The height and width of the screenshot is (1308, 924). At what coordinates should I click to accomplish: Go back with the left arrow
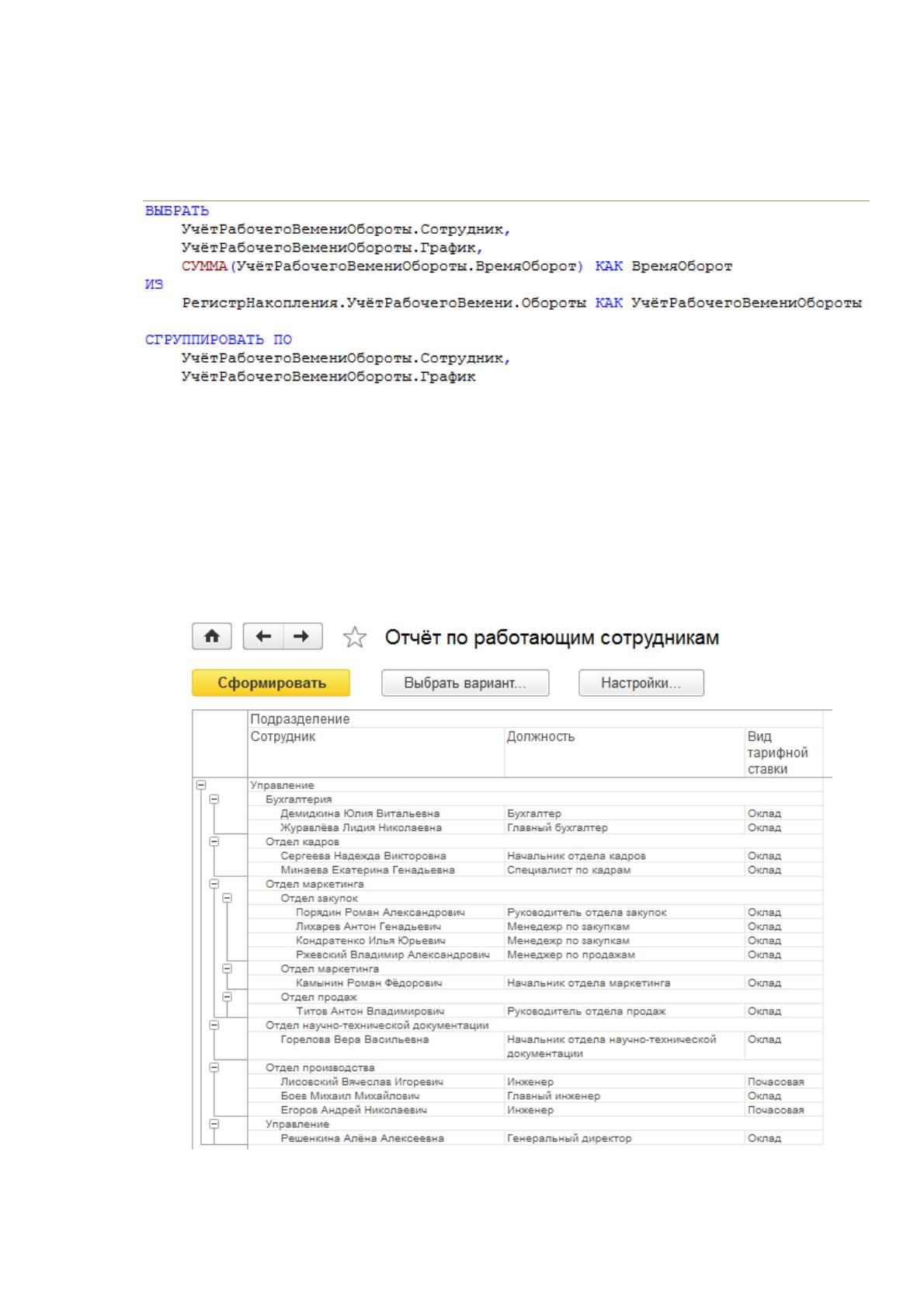[264, 637]
